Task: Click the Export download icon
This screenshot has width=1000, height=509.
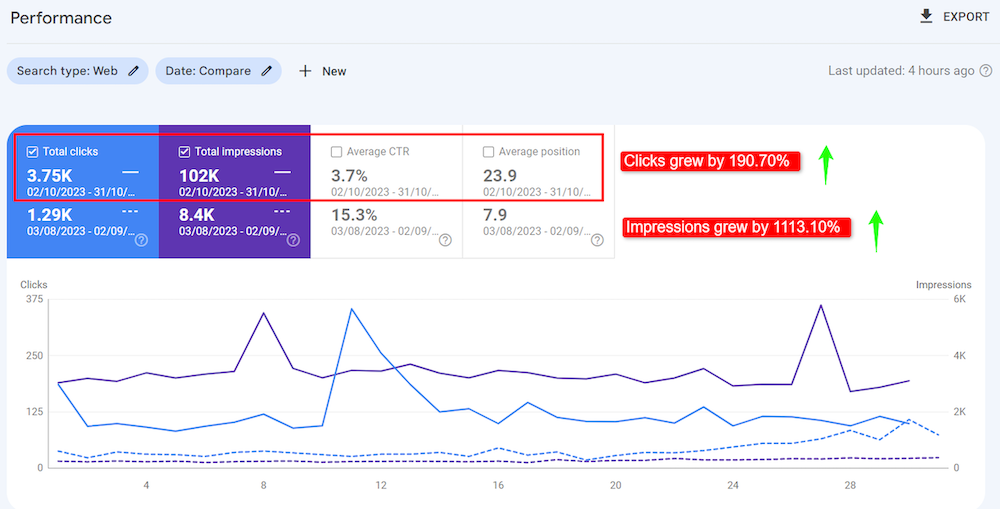Action: pos(926,17)
